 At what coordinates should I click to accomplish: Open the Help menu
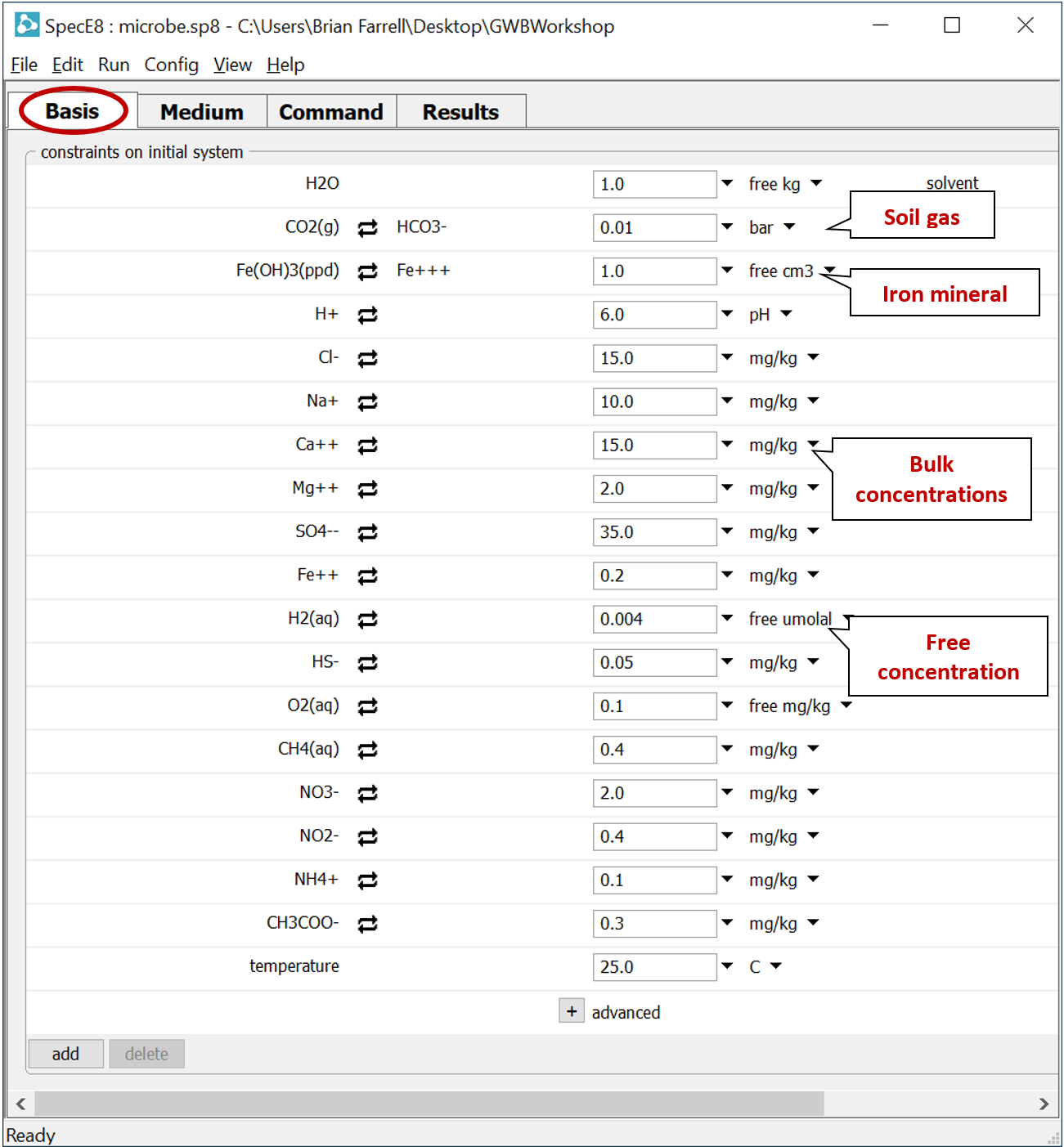(x=285, y=65)
